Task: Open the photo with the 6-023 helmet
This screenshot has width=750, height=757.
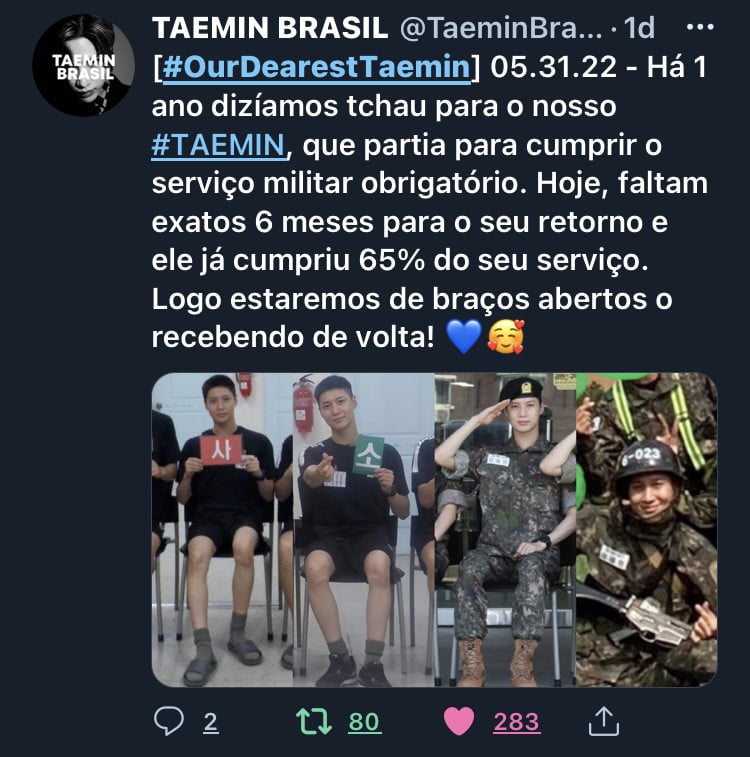Action: pyautogui.click(x=647, y=530)
